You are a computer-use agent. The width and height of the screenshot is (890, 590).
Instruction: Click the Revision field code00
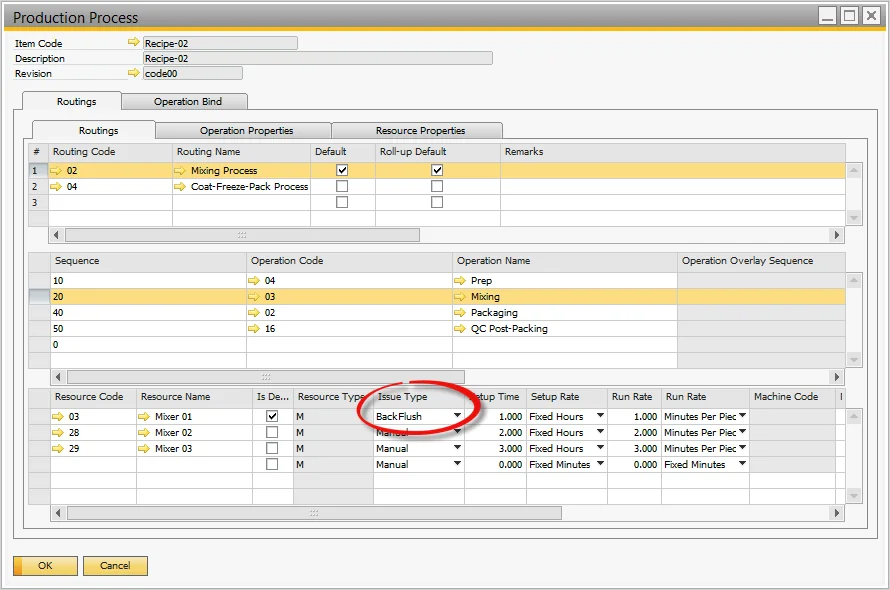(x=193, y=73)
